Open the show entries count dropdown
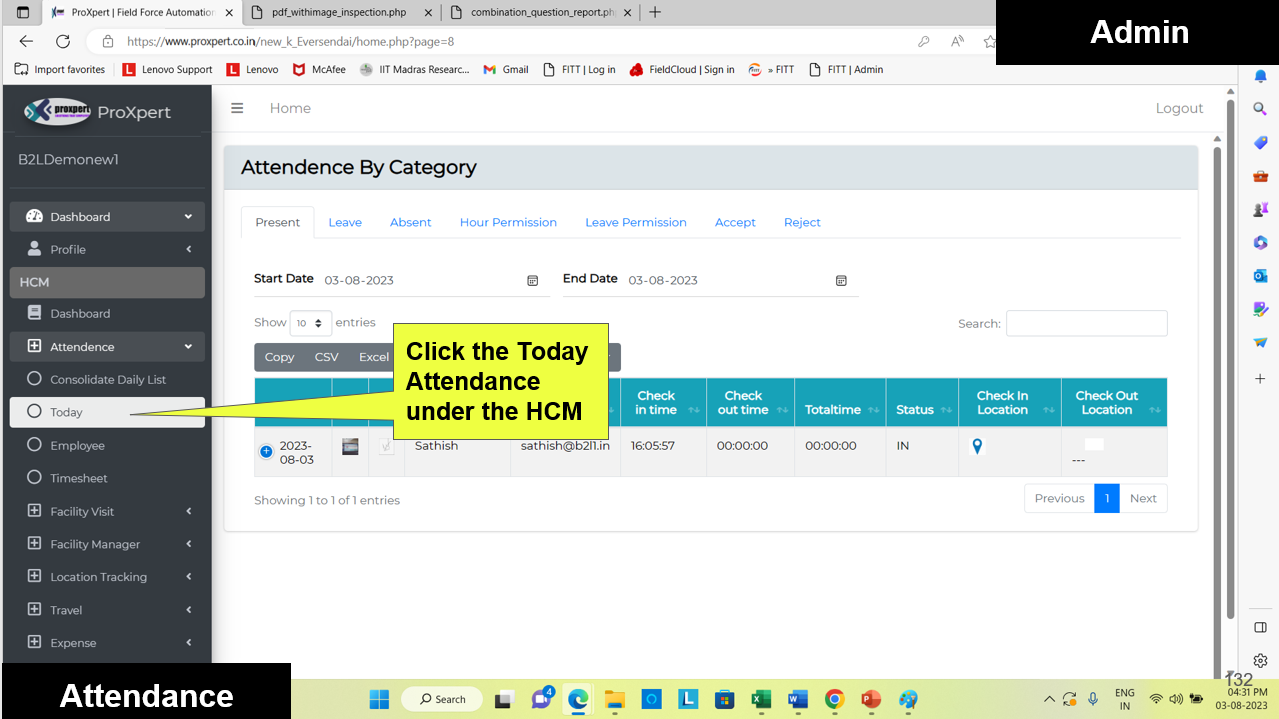 point(310,323)
